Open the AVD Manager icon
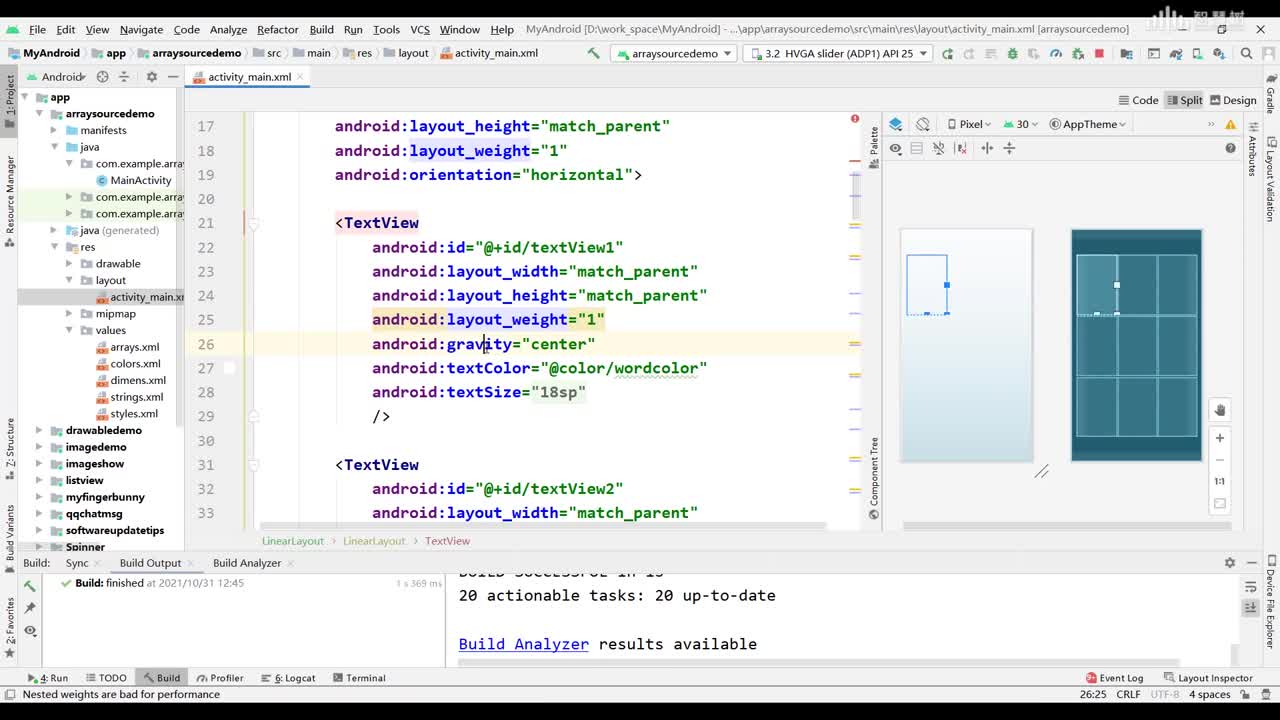The width and height of the screenshot is (1280, 720). coord(1197,53)
